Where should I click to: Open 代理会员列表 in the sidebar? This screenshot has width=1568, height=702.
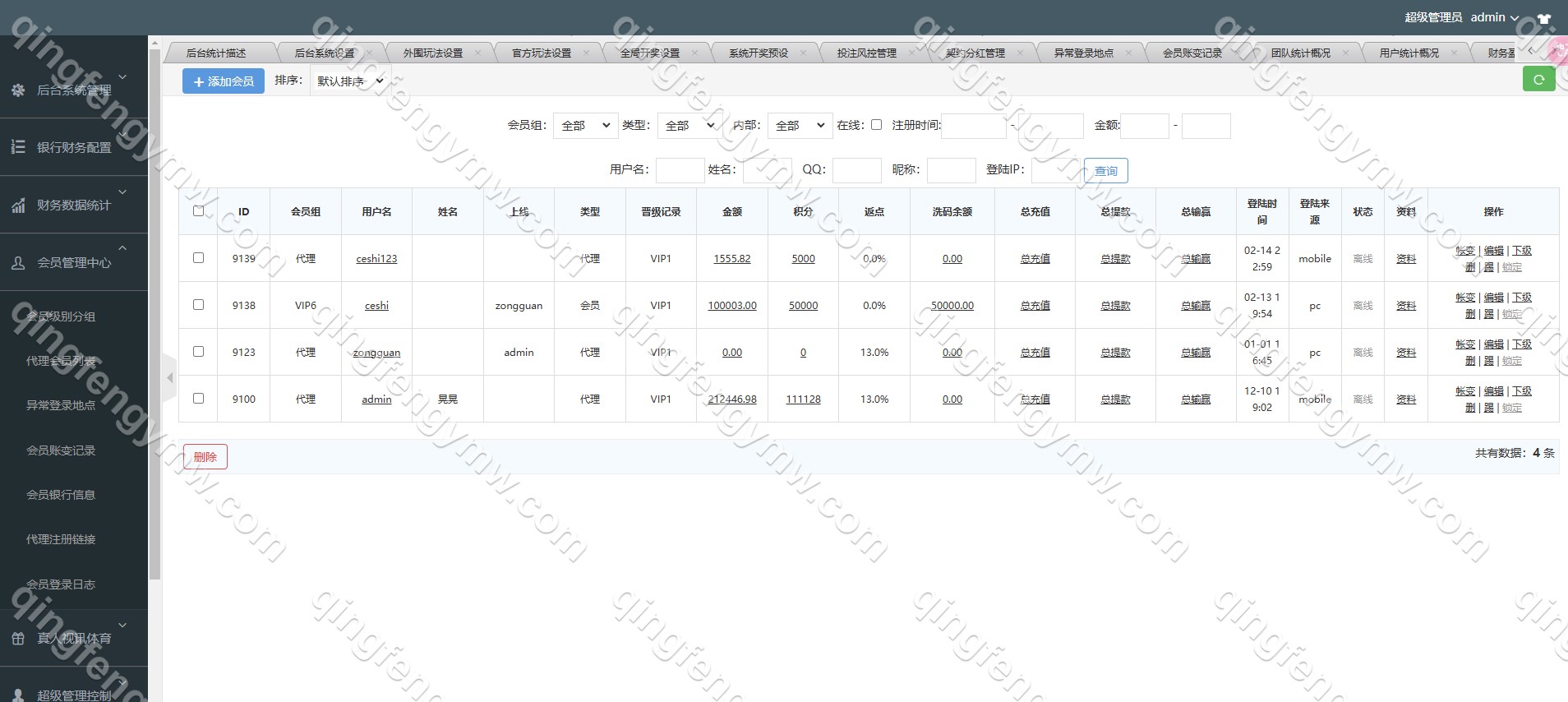pos(61,361)
